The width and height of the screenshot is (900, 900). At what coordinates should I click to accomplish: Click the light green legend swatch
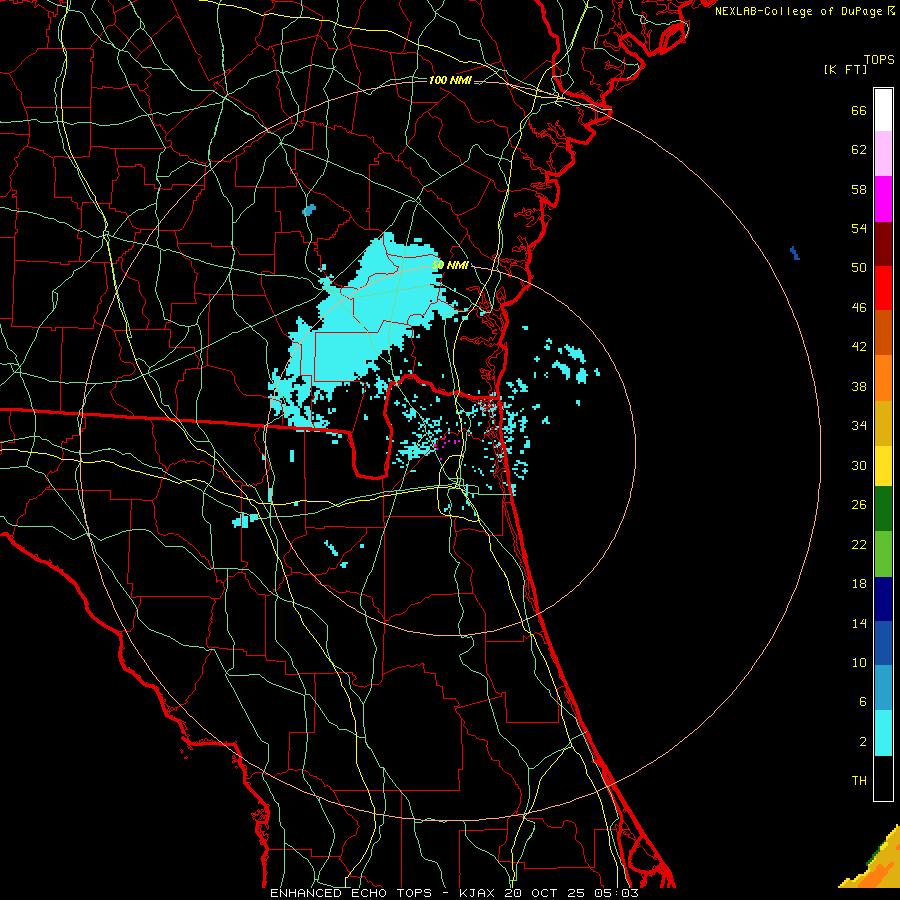click(883, 554)
